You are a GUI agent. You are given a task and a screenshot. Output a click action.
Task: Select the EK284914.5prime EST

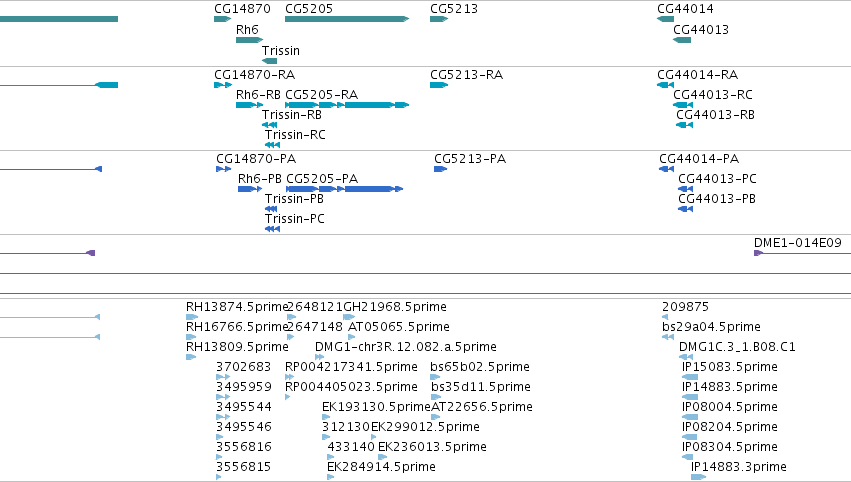pyautogui.click(x=331, y=477)
